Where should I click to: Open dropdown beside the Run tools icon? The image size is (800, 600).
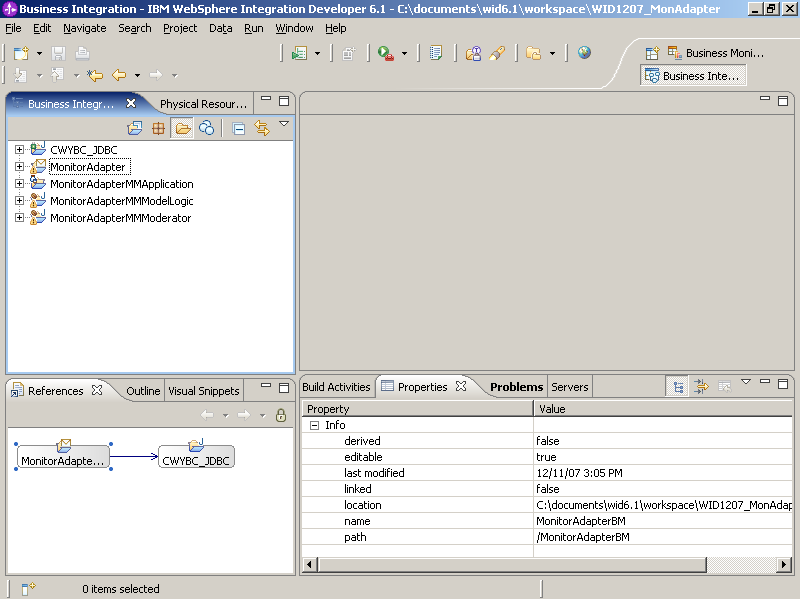click(x=405, y=54)
